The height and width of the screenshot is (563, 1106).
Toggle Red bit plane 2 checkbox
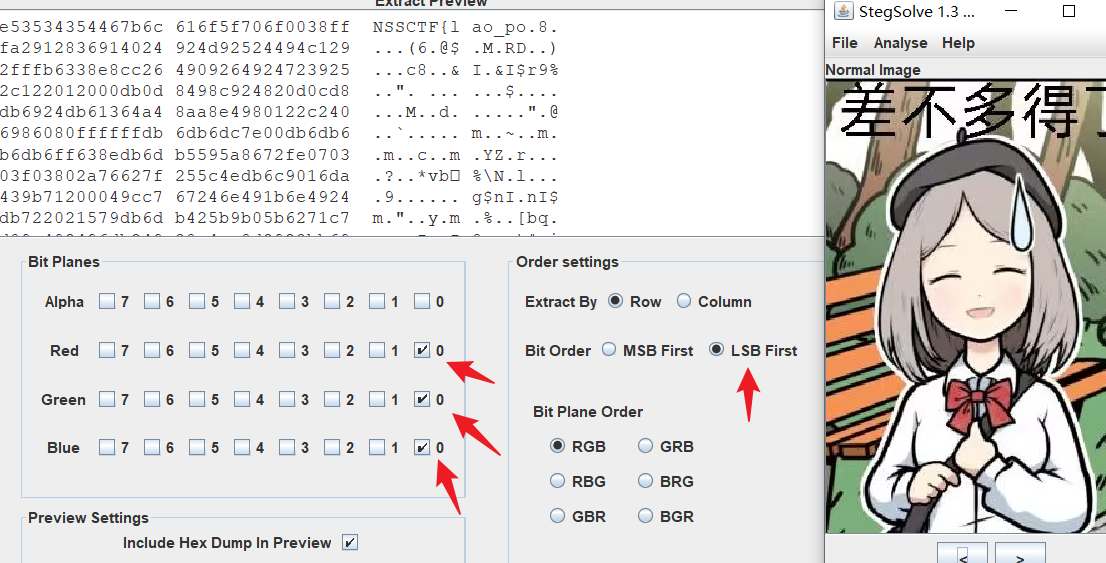[332, 350]
